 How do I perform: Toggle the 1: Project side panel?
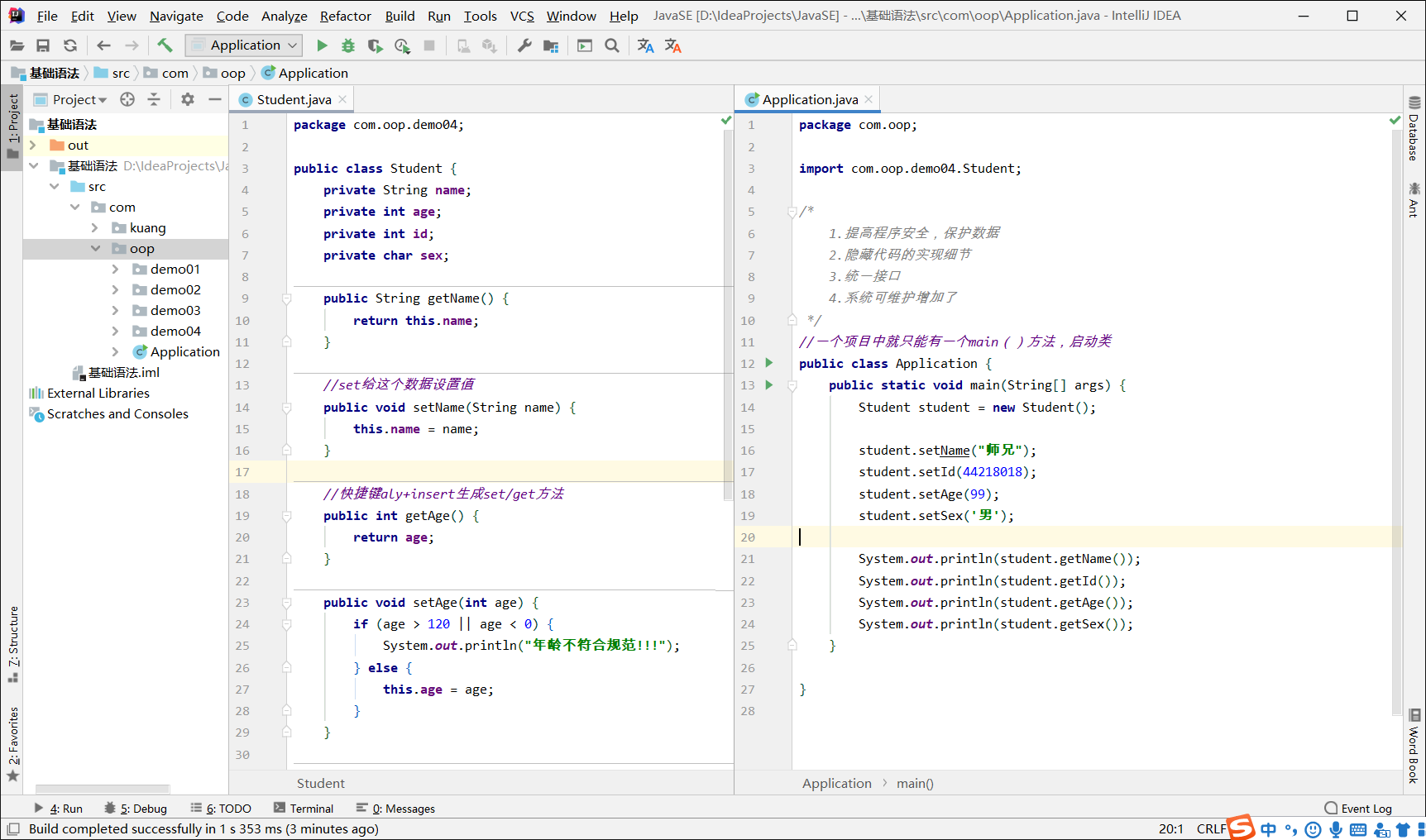[12, 127]
